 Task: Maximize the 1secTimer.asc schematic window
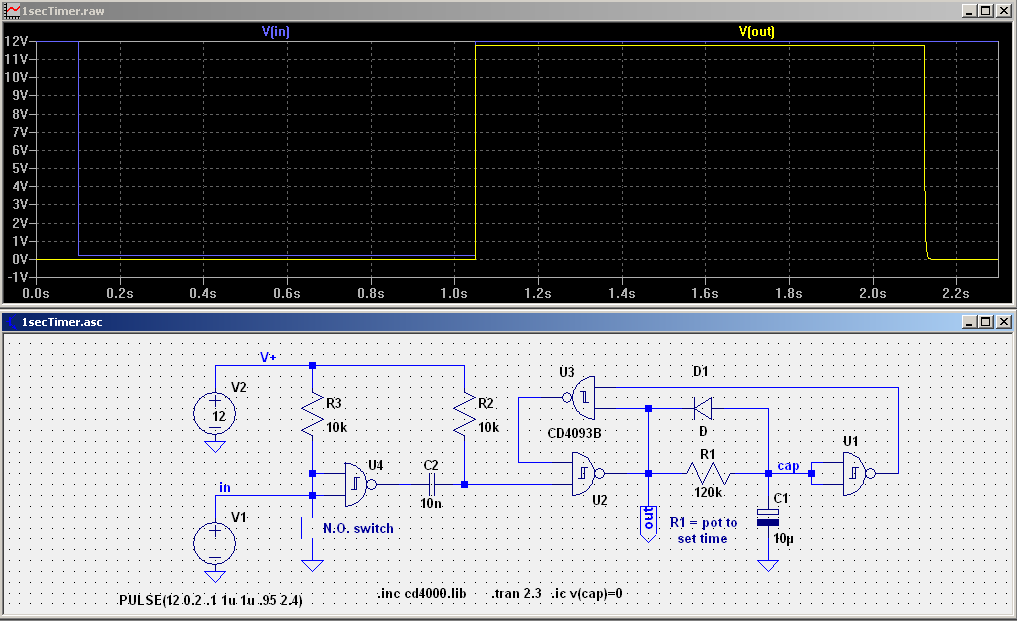pos(986,322)
